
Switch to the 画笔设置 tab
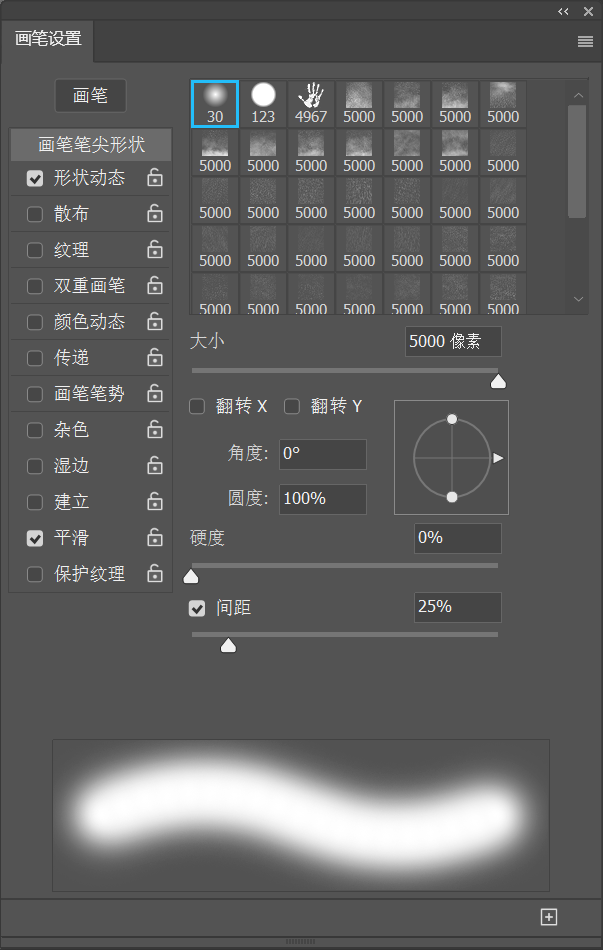(48, 40)
